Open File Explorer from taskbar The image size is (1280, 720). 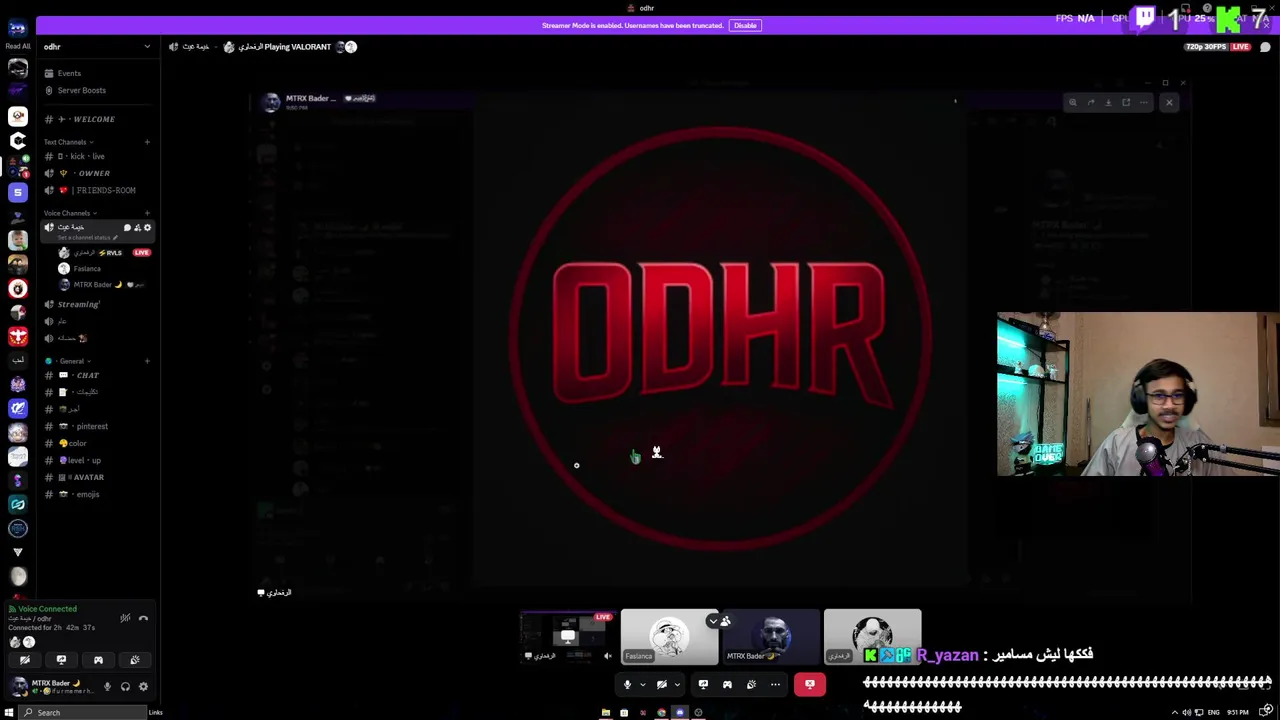[606, 712]
